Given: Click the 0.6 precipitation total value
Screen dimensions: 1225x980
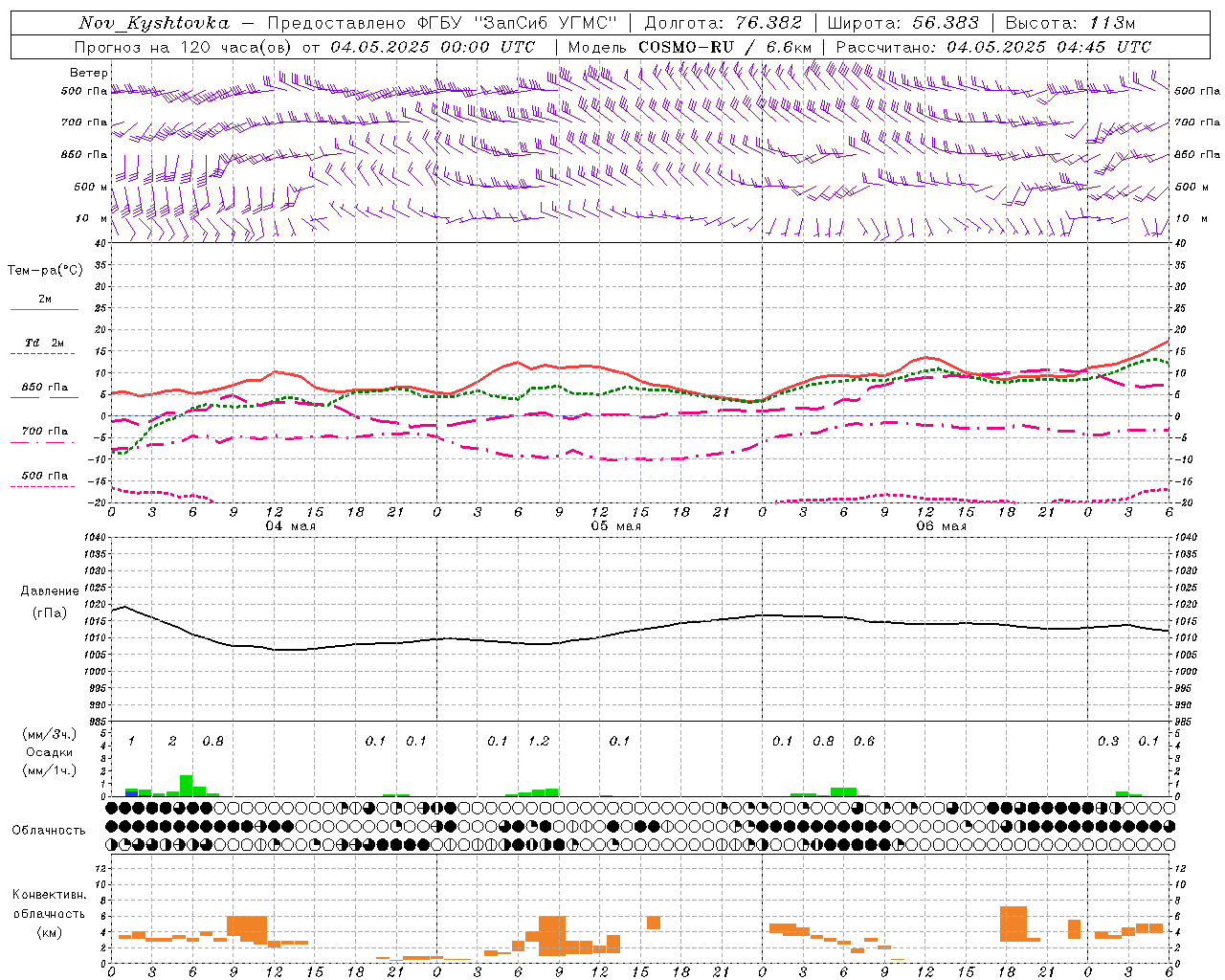Looking at the screenshot, I should (x=864, y=741).
